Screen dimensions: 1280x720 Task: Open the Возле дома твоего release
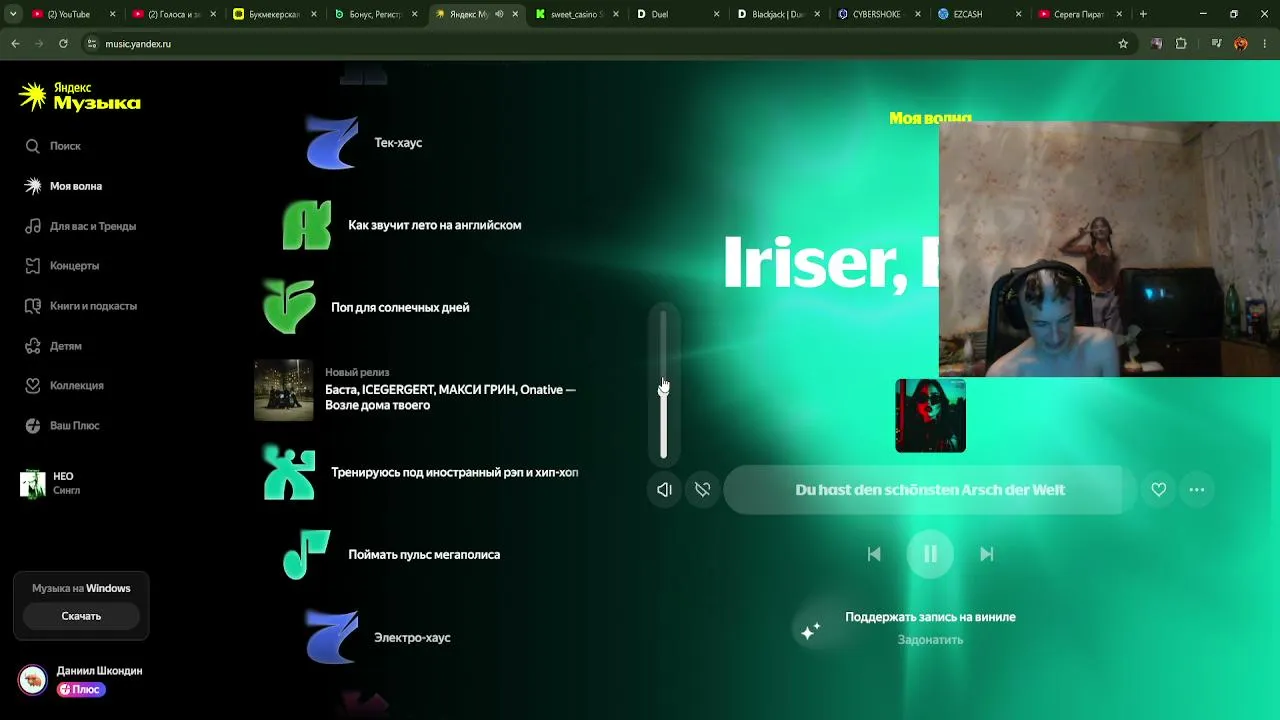450,397
